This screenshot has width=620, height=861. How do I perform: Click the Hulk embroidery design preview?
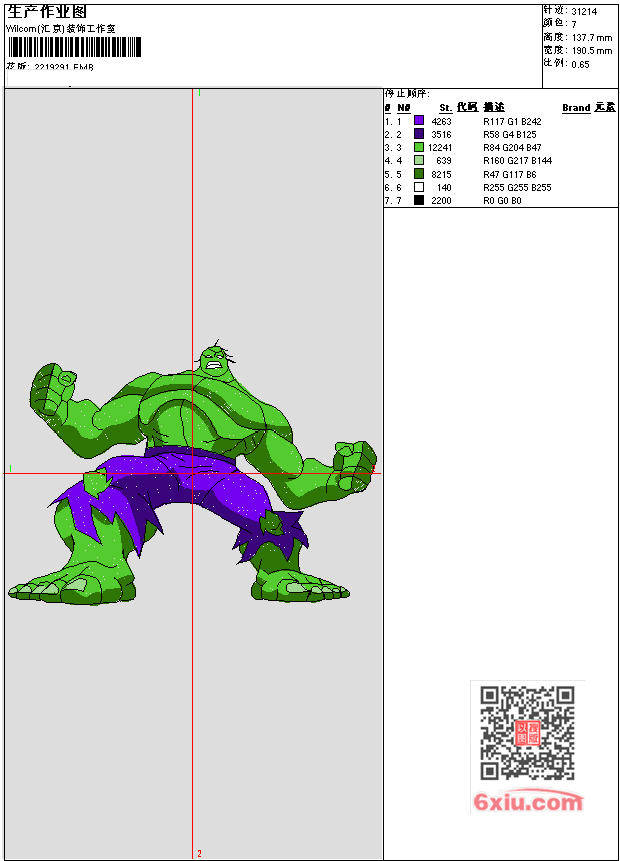pos(192,472)
